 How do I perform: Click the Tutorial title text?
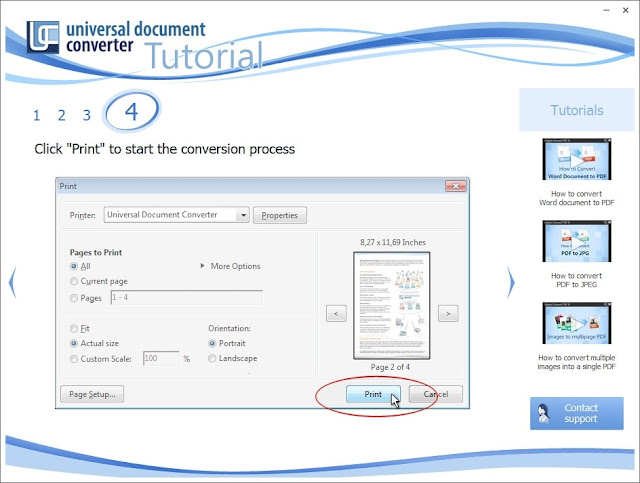click(x=204, y=55)
